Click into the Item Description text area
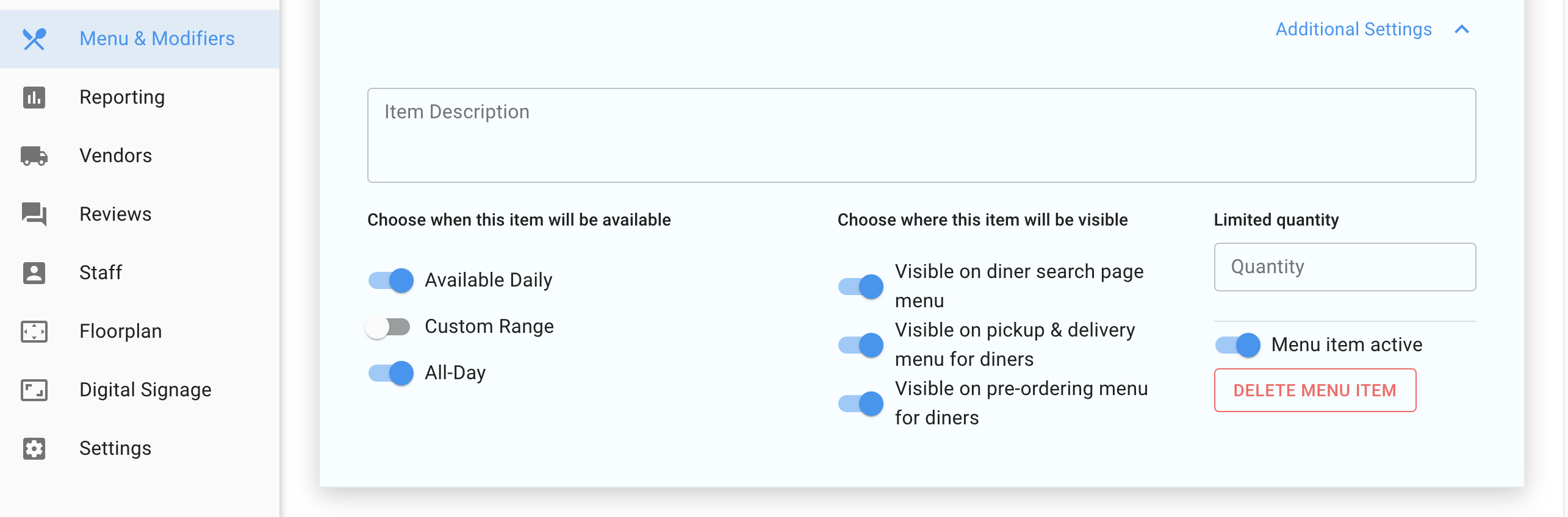Viewport: 1568px width, 517px height. click(921, 135)
